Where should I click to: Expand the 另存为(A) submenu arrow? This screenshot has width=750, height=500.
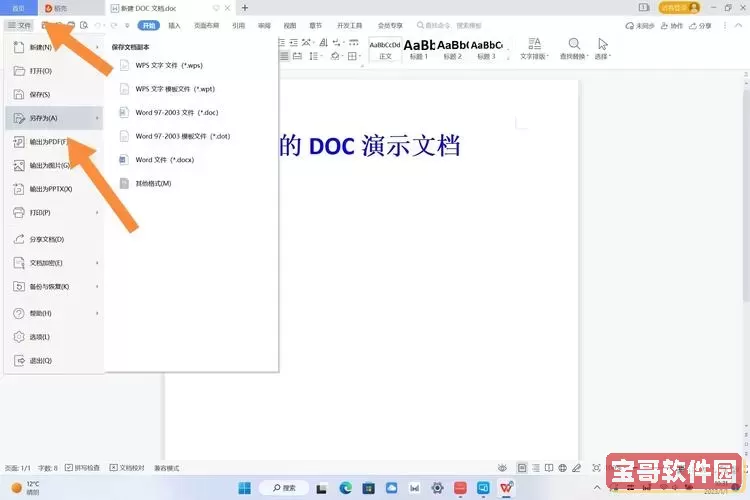coord(97,118)
